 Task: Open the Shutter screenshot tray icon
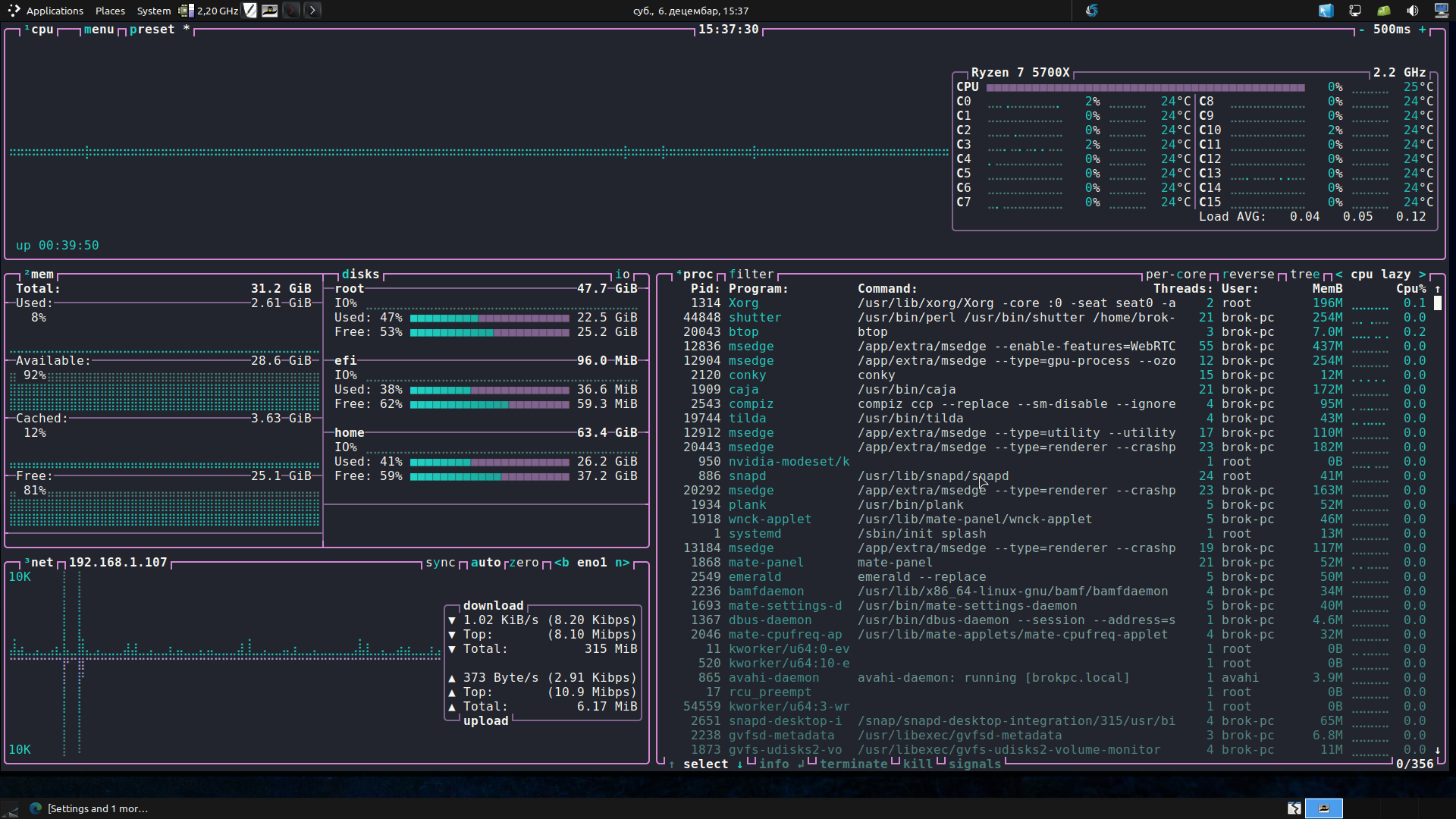point(1091,11)
